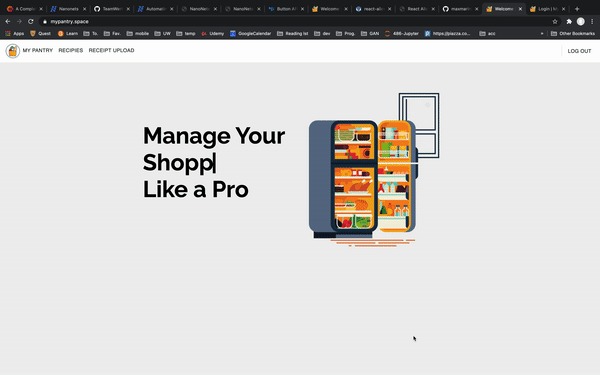Open the Chrome profile avatar
The width and height of the screenshot is (600, 375).
(x=580, y=22)
